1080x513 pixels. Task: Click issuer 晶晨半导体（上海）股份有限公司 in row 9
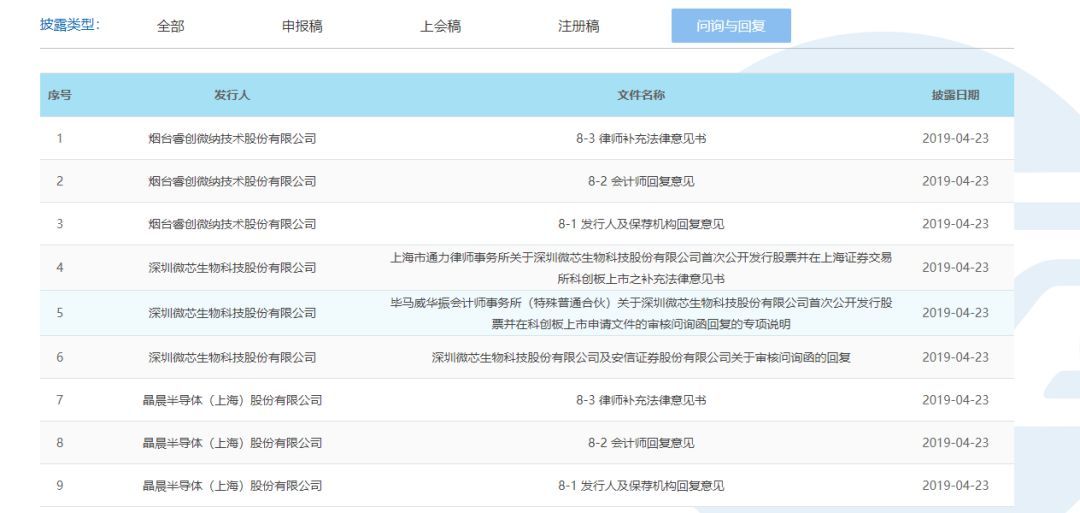click(x=232, y=485)
